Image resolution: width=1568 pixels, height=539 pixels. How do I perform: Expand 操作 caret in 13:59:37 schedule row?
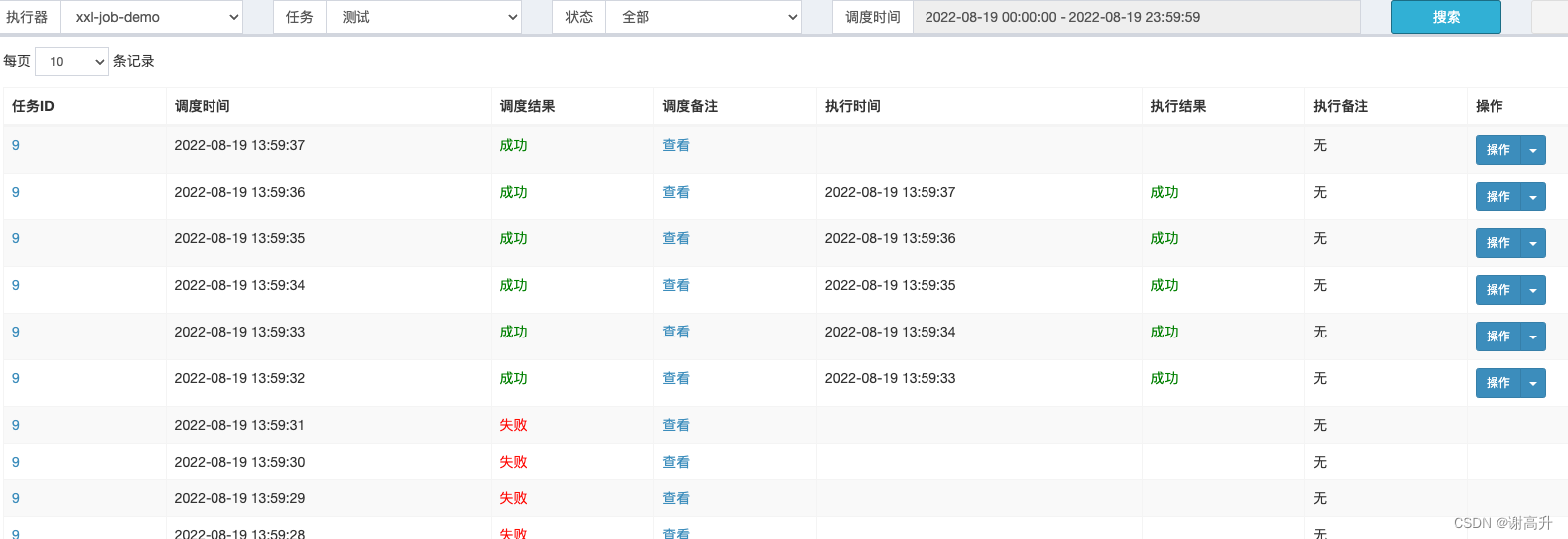pos(1533,150)
